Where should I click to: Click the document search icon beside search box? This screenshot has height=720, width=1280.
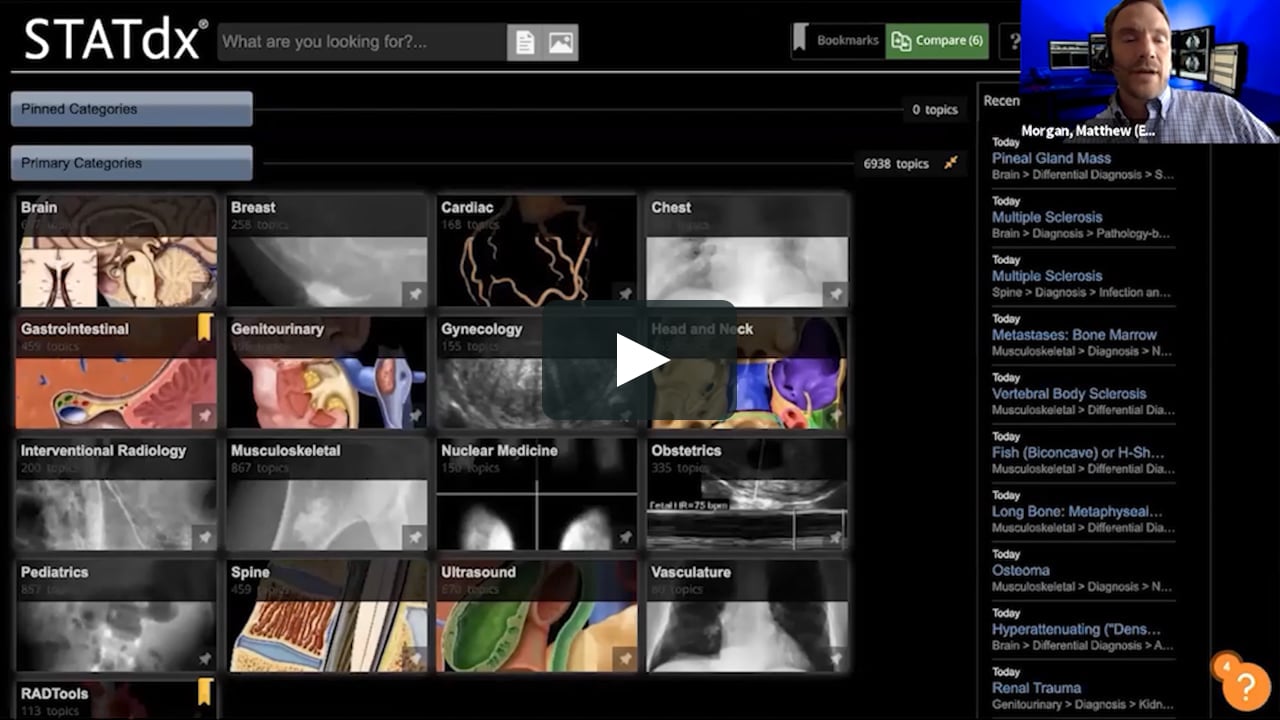[525, 42]
